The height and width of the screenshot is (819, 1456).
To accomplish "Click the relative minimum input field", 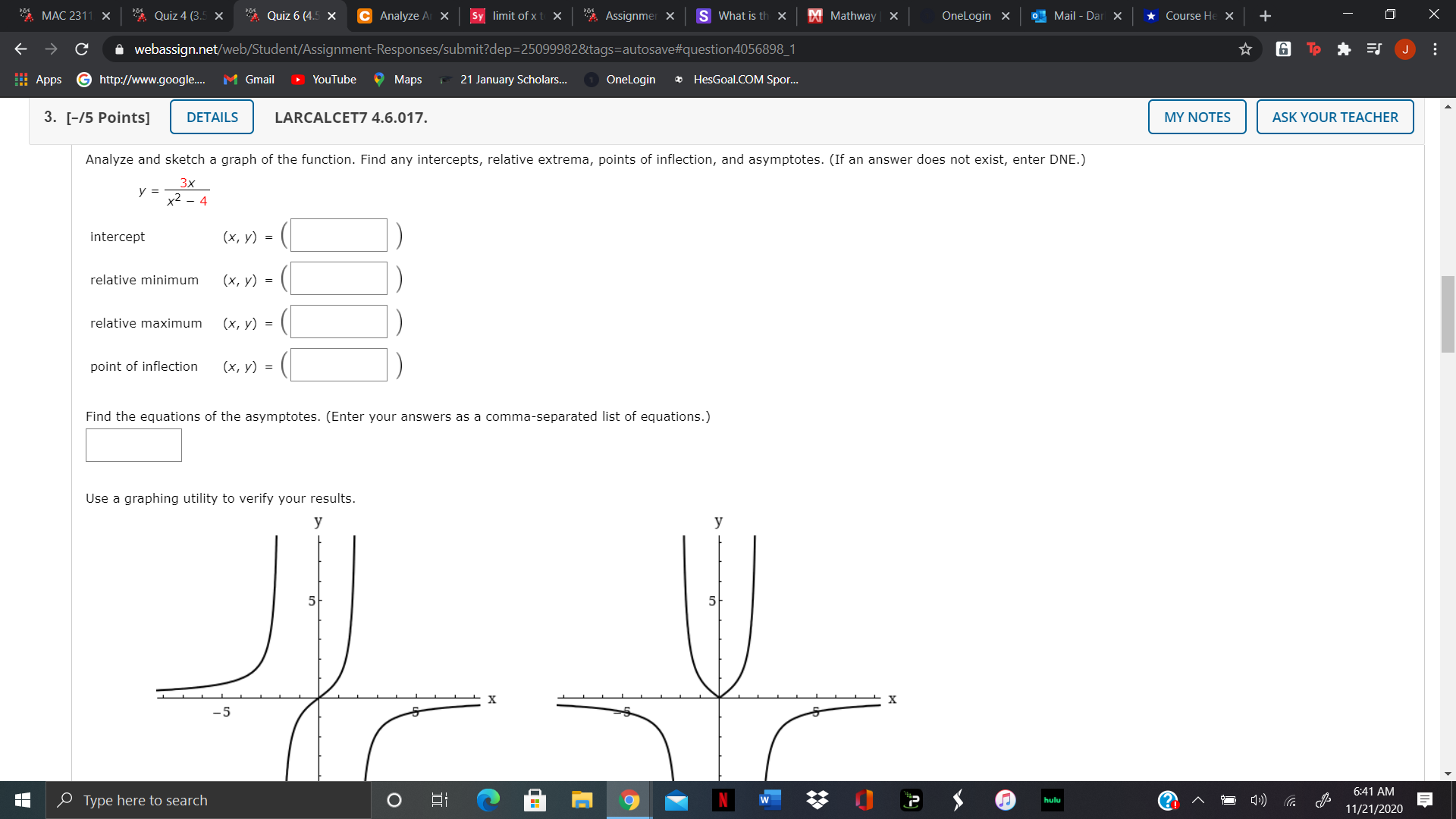I will (340, 279).
